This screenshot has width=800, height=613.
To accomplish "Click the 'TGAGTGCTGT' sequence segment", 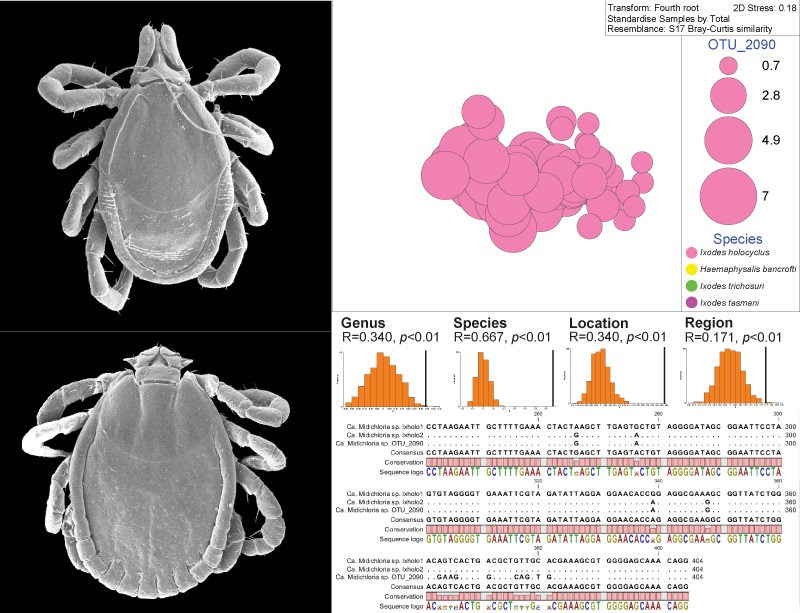I will coord(634,427).
